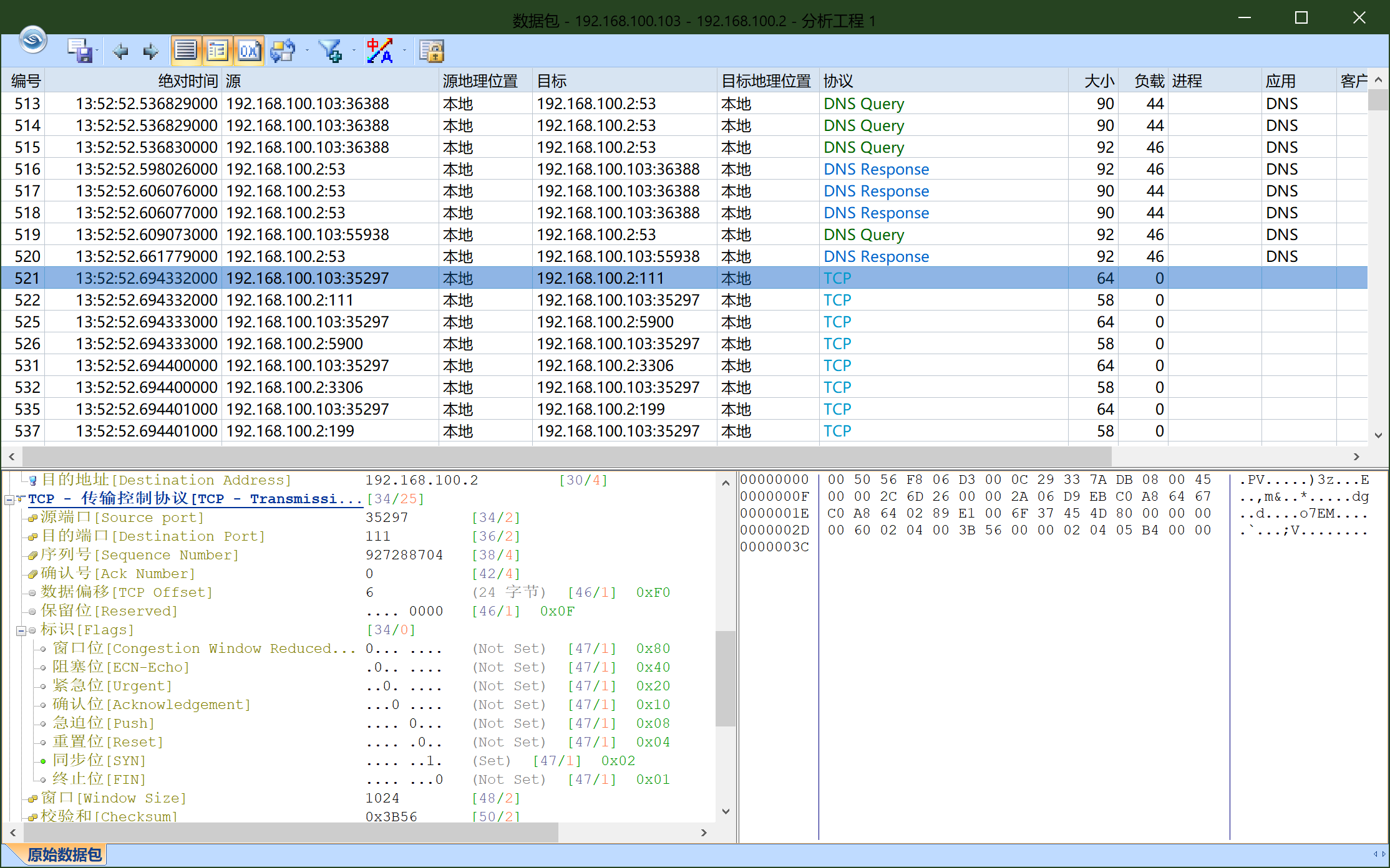Click the save packets icon

coord(80,51)
